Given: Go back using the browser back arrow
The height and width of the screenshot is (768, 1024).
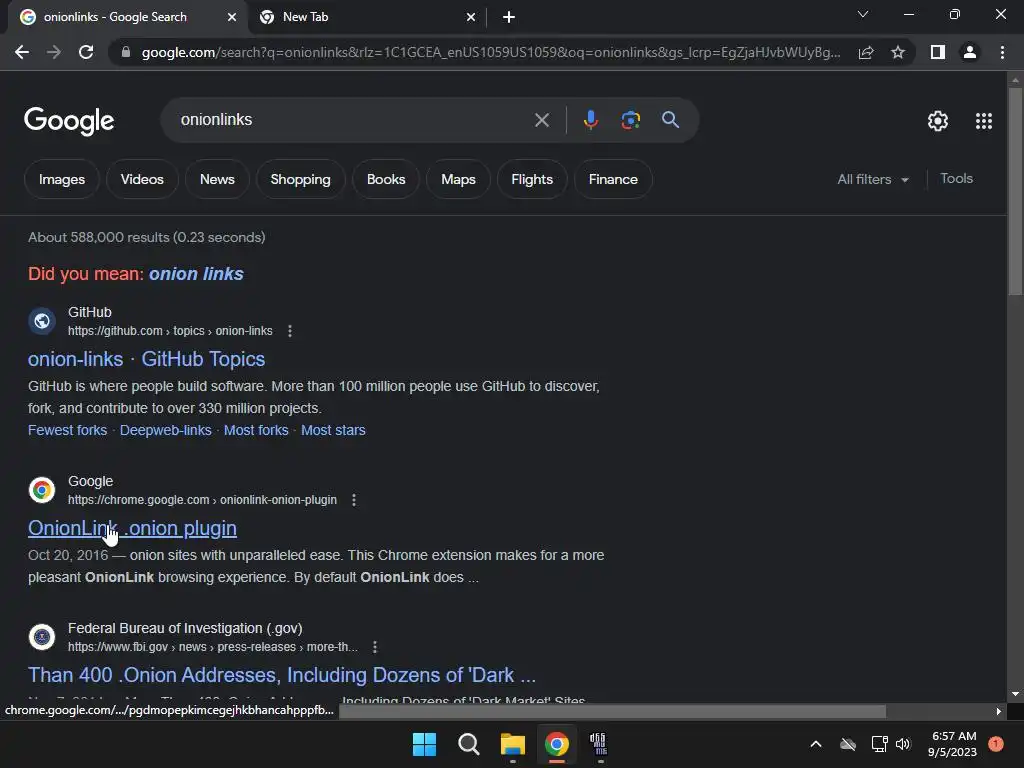Looking at the screenshot, I should click(x=22, y=52).
